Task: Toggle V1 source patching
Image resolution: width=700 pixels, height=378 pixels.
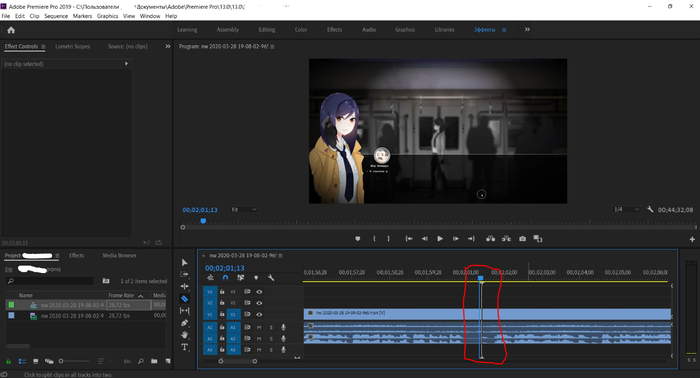Action: (x=210, y=314)
